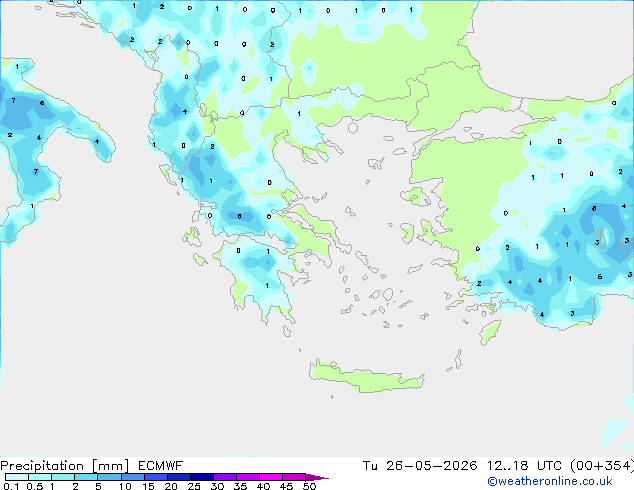Click the weatheronline.co.uk copyright link

coord(550,482)
